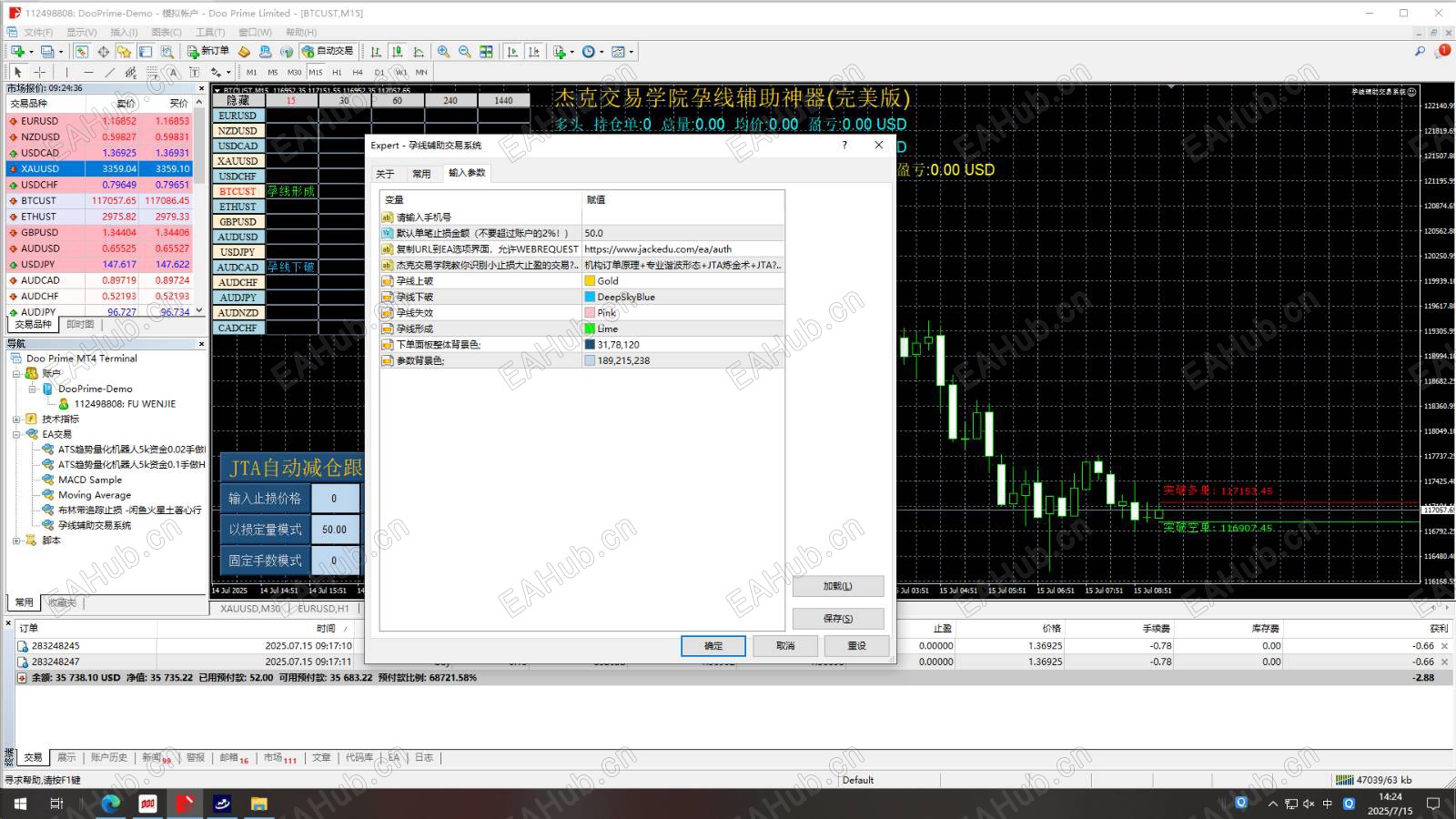Screen dimensions: 1456x819
Task: Open the periodicity clock dropdown arrow
Action: click(x=602, y=52)
